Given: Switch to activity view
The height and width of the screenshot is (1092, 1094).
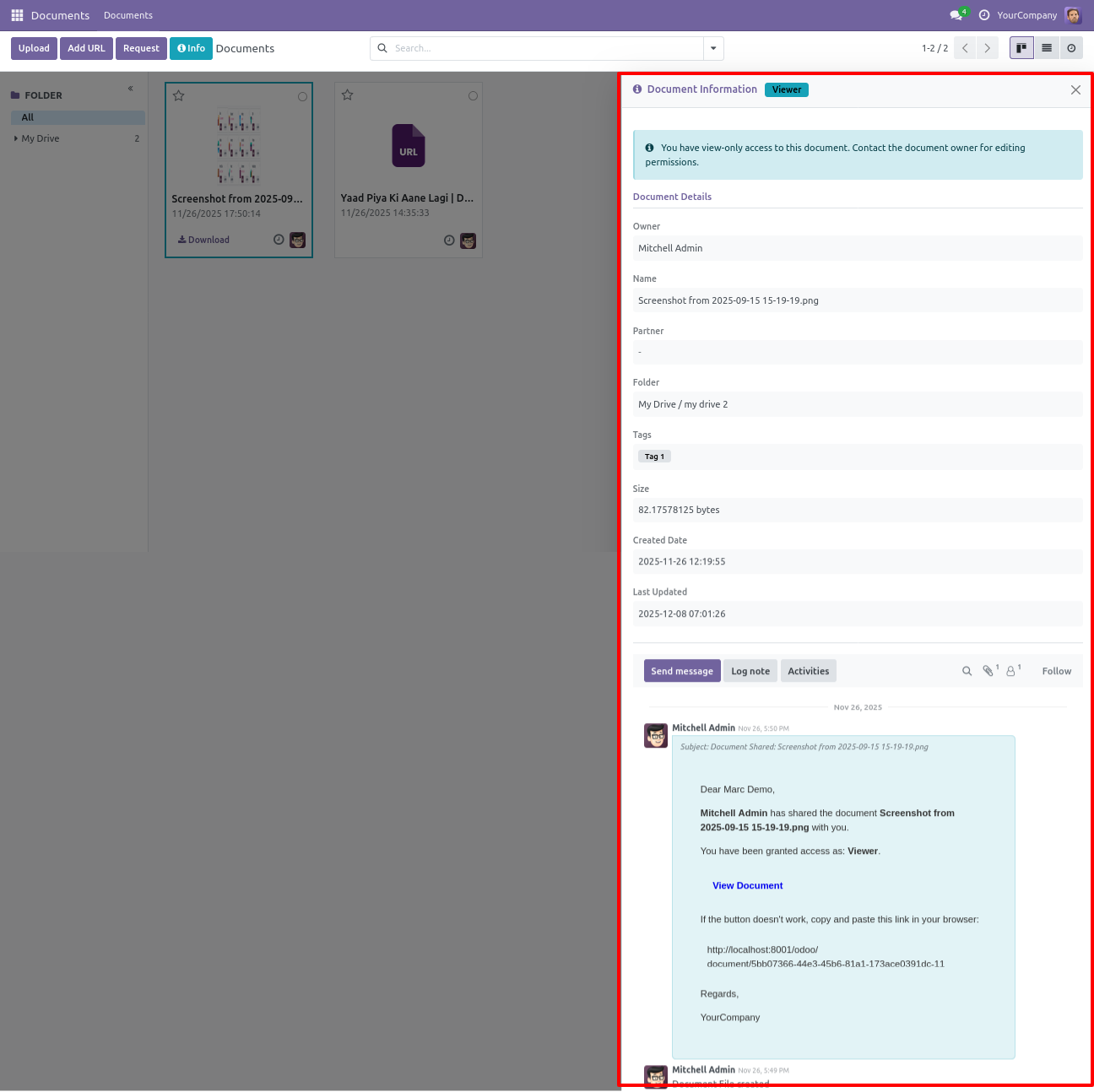Looking at the screenshot, I should tap(1071, 48).
